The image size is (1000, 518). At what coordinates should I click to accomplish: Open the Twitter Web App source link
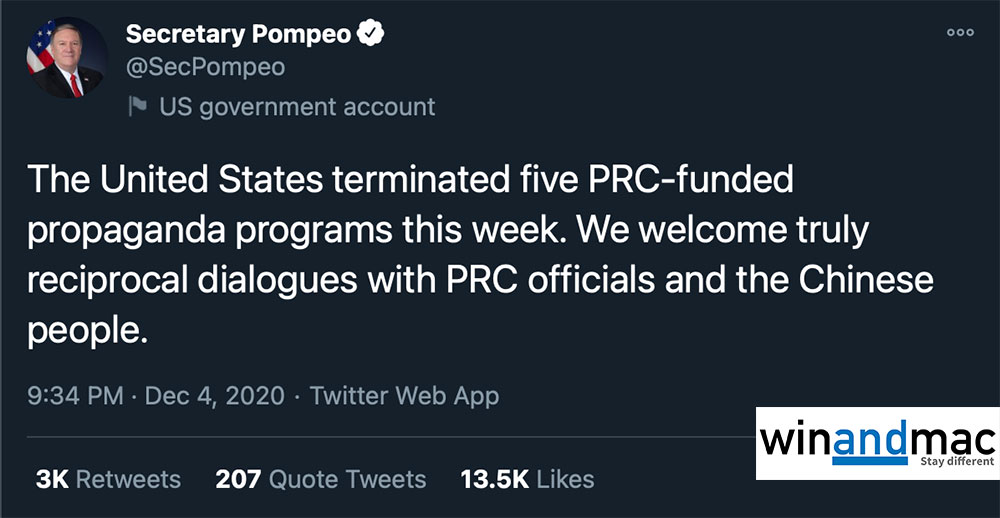coord(404,395)
